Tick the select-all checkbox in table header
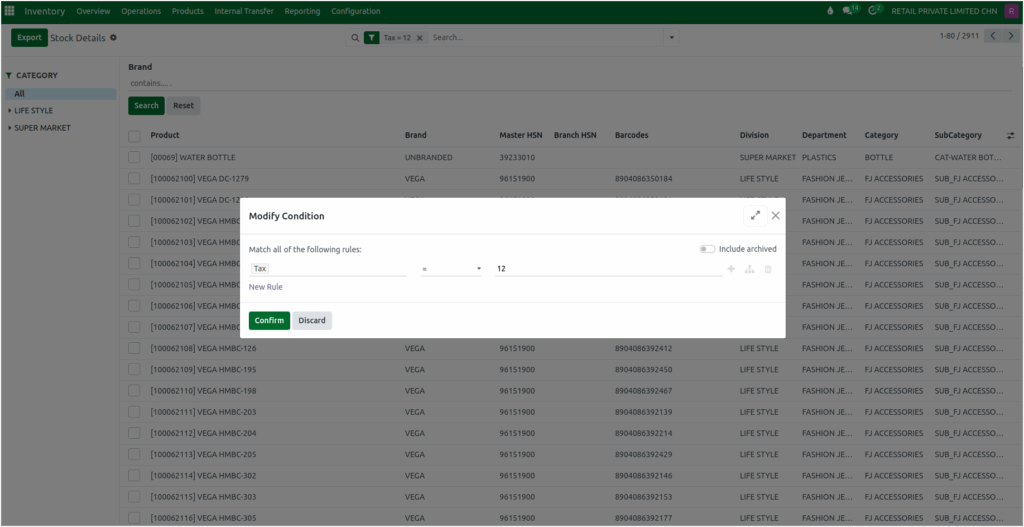The height and width of the screenshot is (527, 1024). (134, 136)
